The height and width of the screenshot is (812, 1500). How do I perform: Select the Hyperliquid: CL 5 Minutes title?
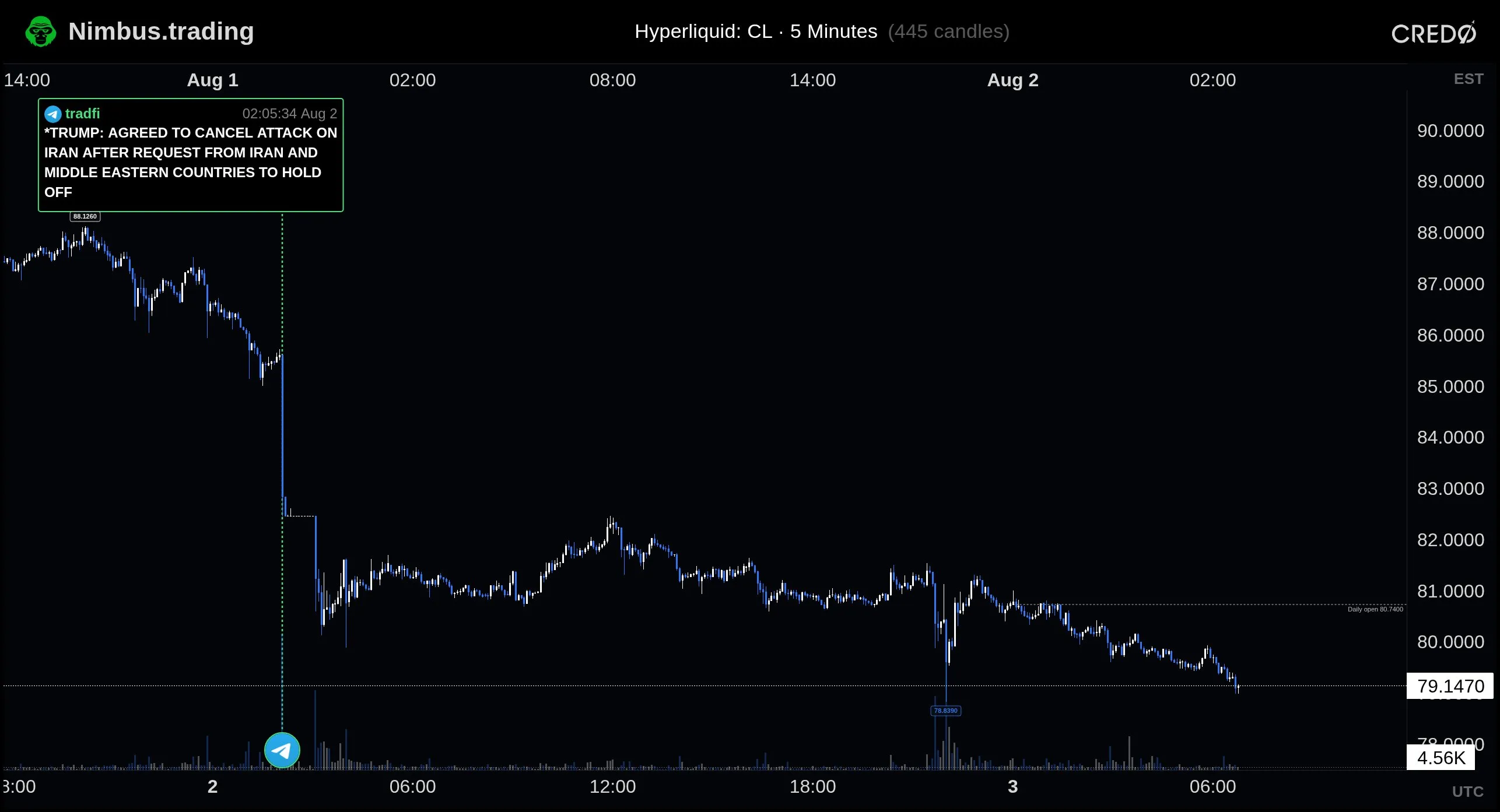coord(756,31)
